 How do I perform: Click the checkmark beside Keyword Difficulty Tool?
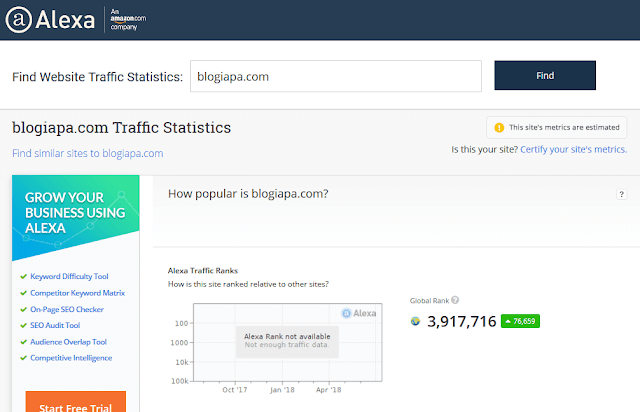pyautogui.click(x=23, y=276)
